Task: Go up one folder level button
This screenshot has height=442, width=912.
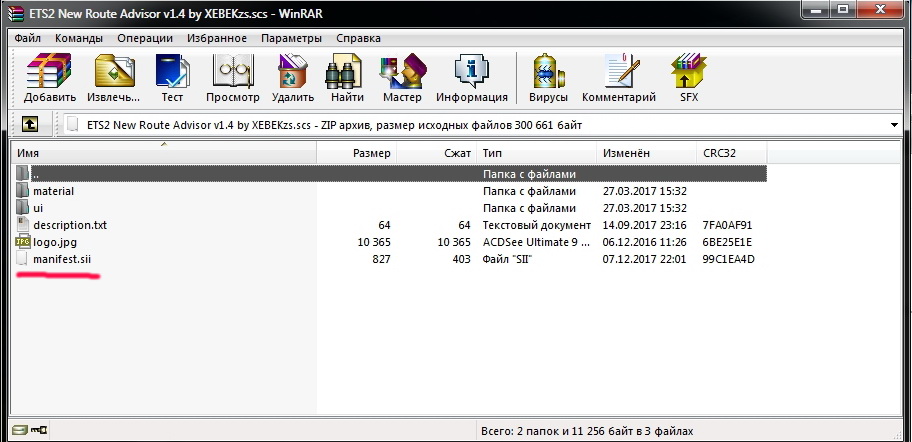Action: click(x=30, y=125)
